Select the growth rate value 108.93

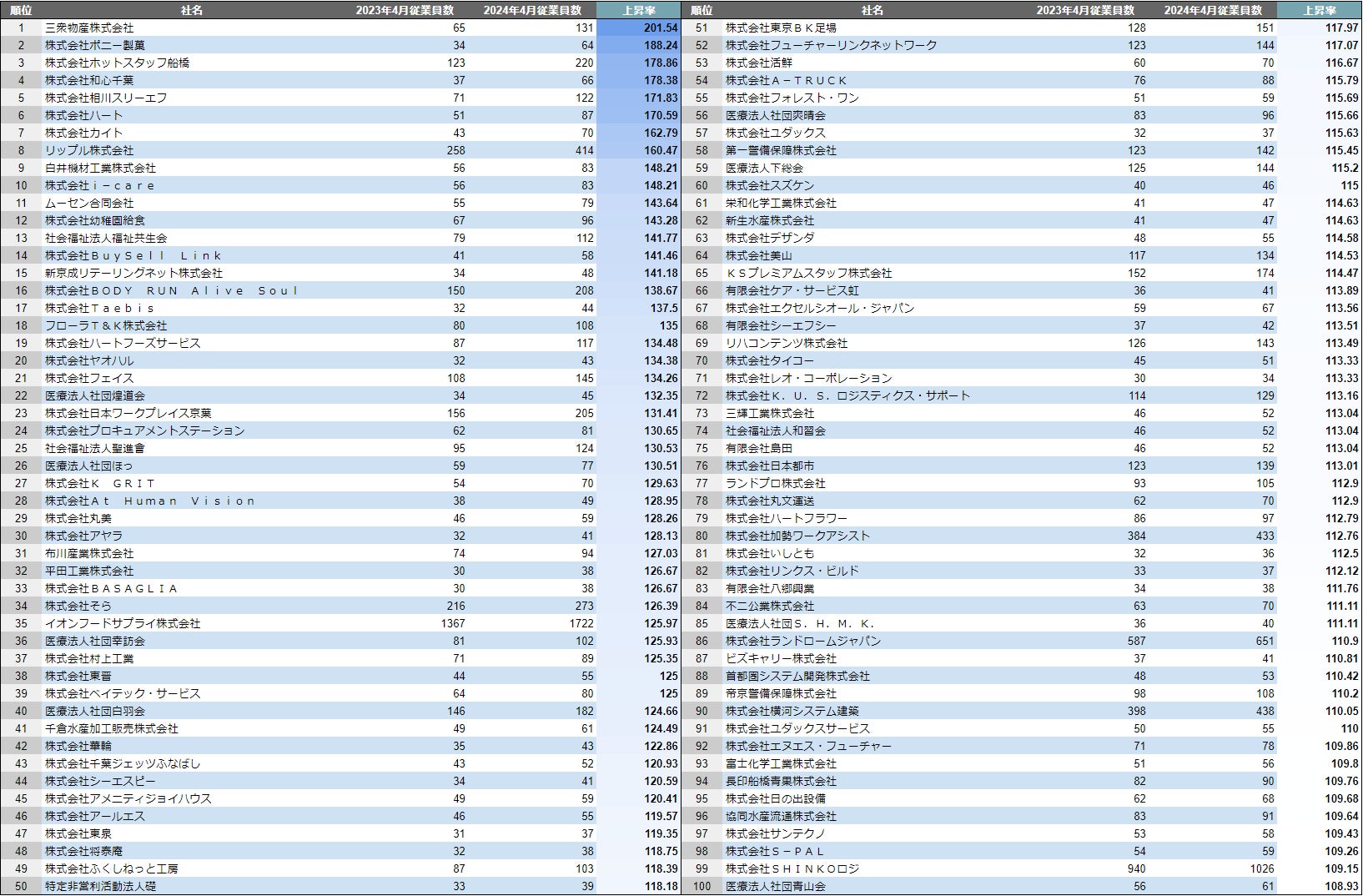[1320, 886]
